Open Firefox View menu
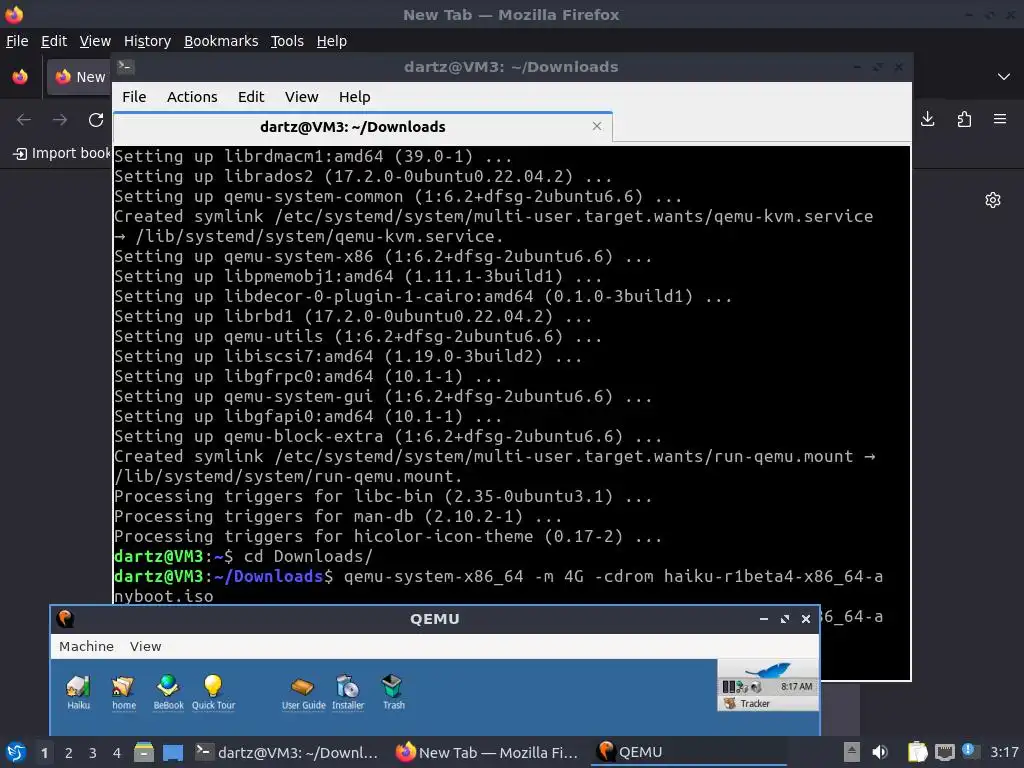1024x768 pixels. click(95, 41)
